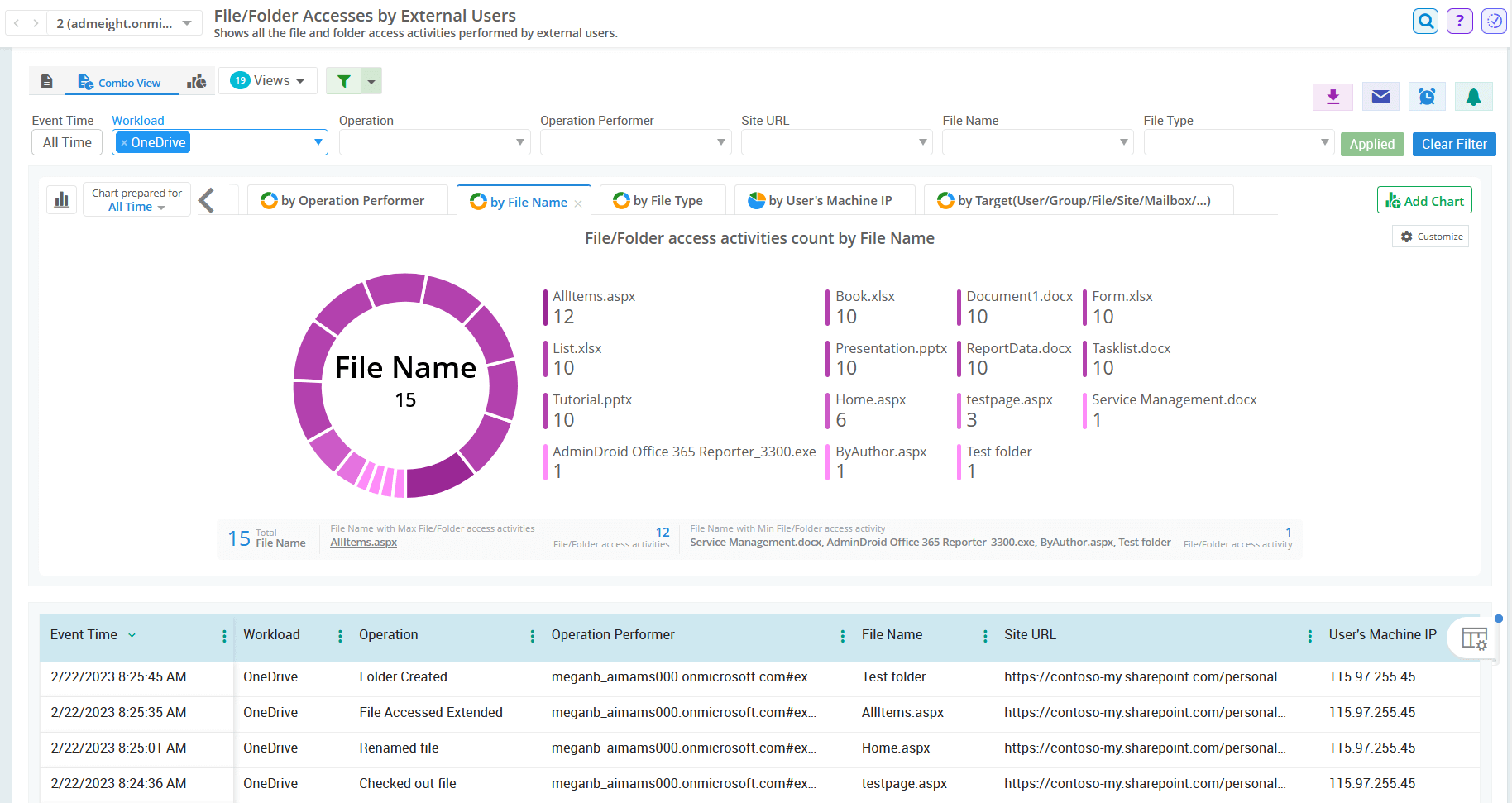Open the Workload dropdown

tap(317, 142)
